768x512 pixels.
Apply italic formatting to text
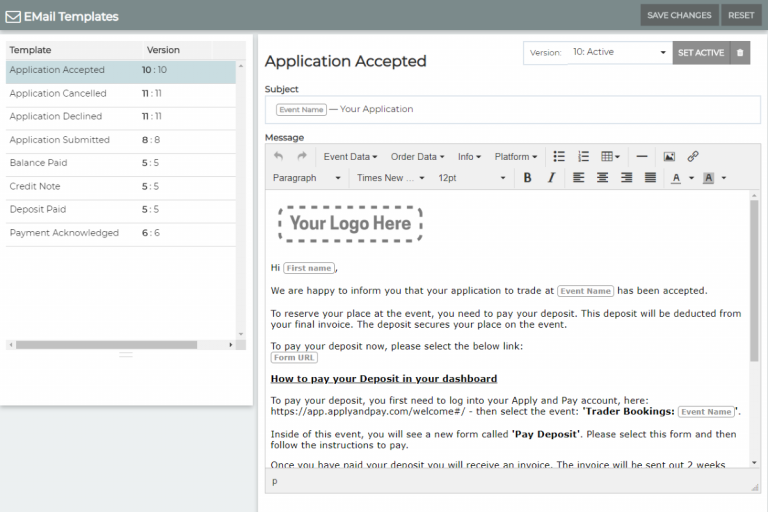pos(551,178)
